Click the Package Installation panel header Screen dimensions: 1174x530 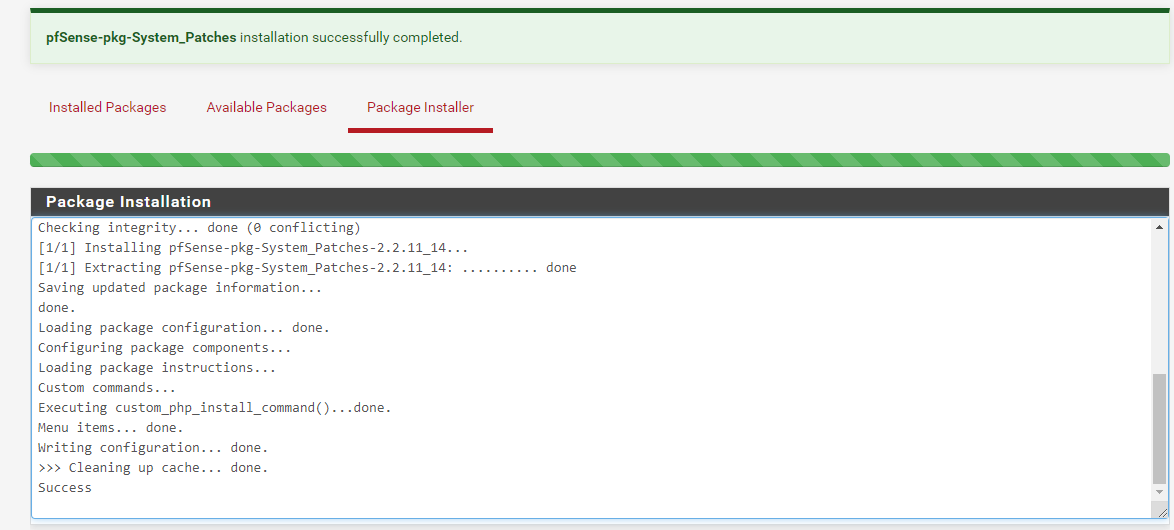click(599, 201)
